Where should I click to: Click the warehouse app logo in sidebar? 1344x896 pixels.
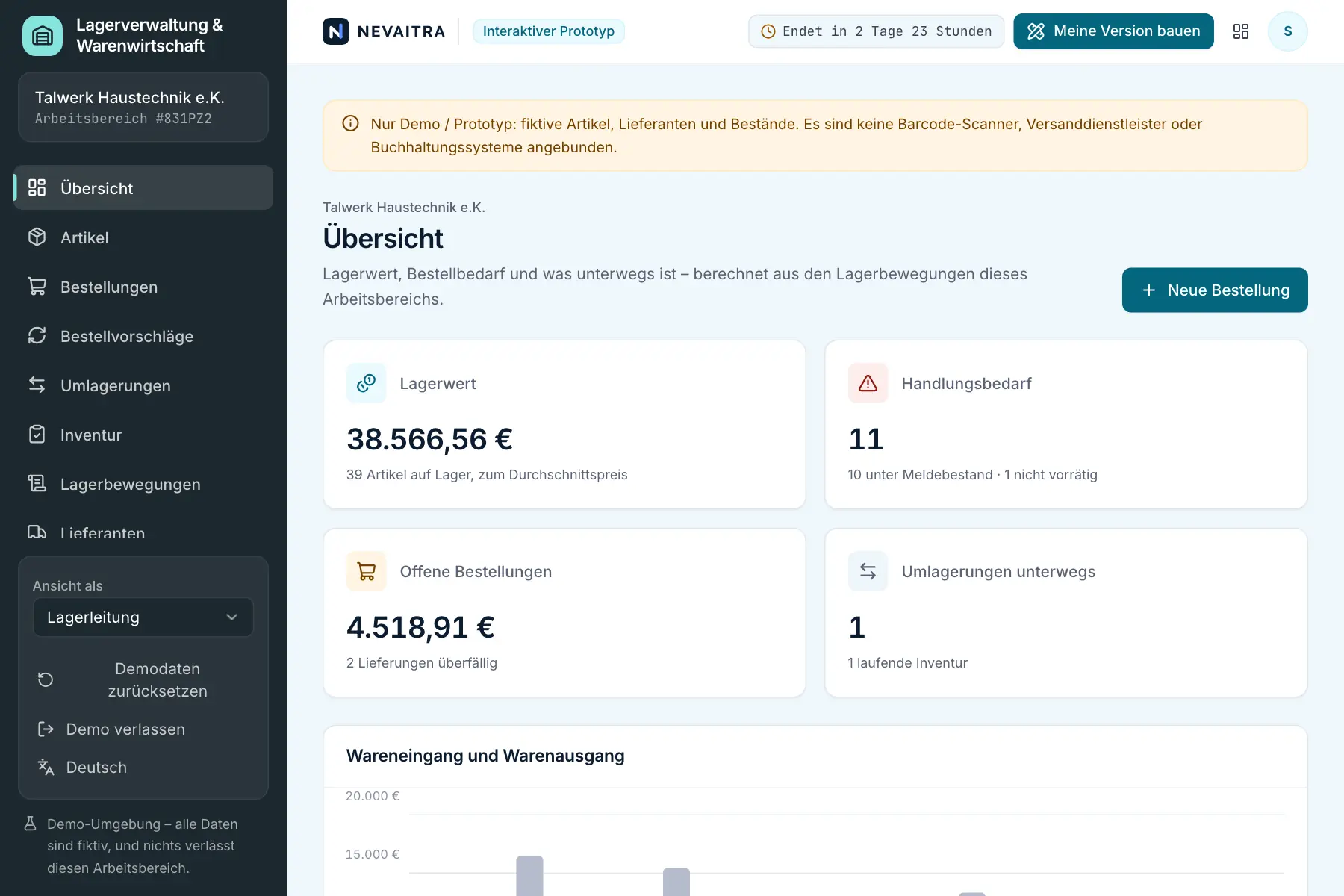pos(43,35)
